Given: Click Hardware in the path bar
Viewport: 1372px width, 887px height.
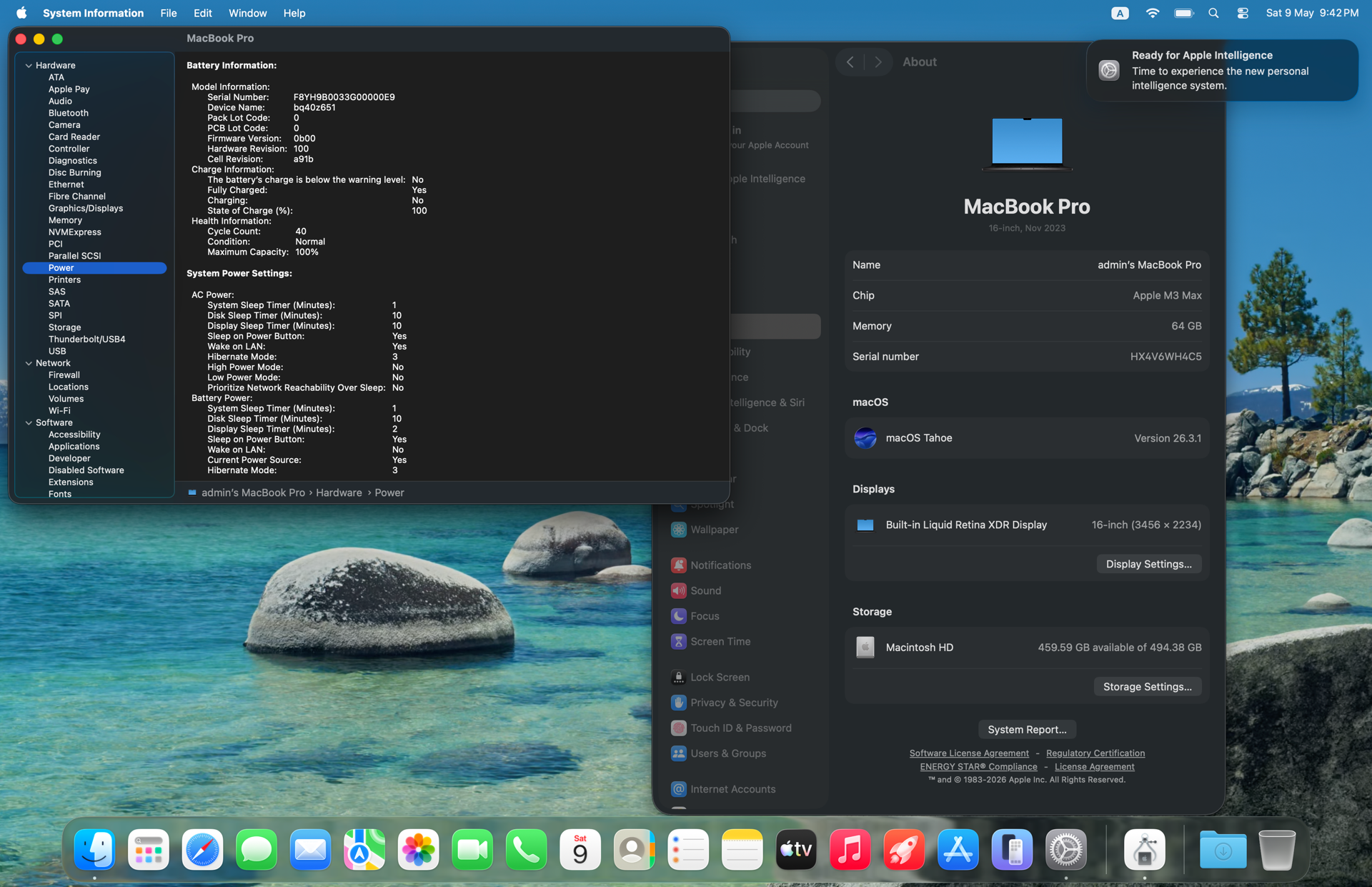Looking at the screenshot, I should click(339, 492).
